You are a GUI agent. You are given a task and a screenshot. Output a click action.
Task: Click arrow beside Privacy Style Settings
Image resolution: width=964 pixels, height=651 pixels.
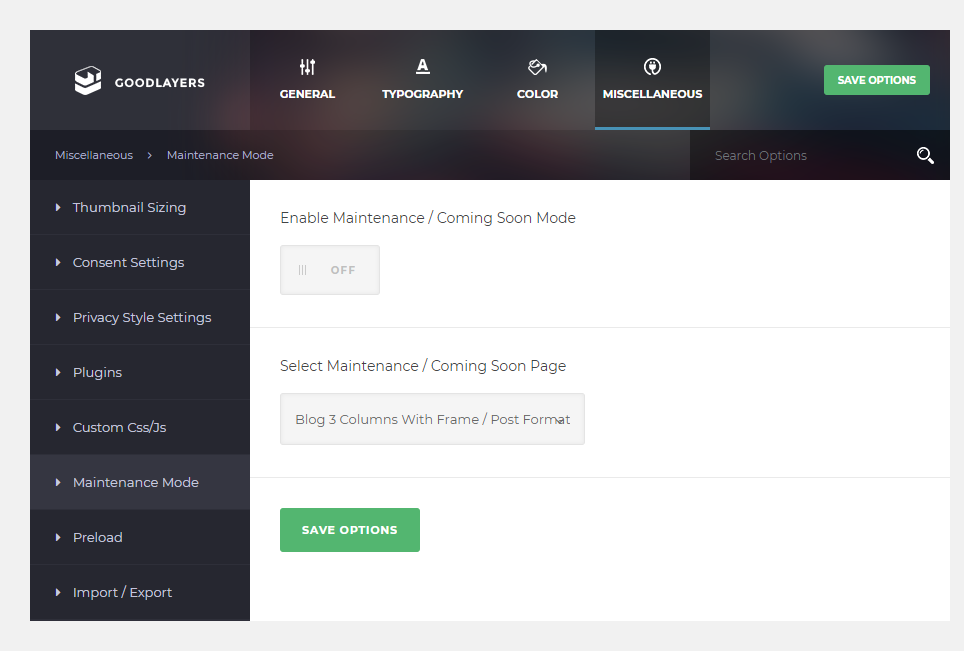pos(58,317)
